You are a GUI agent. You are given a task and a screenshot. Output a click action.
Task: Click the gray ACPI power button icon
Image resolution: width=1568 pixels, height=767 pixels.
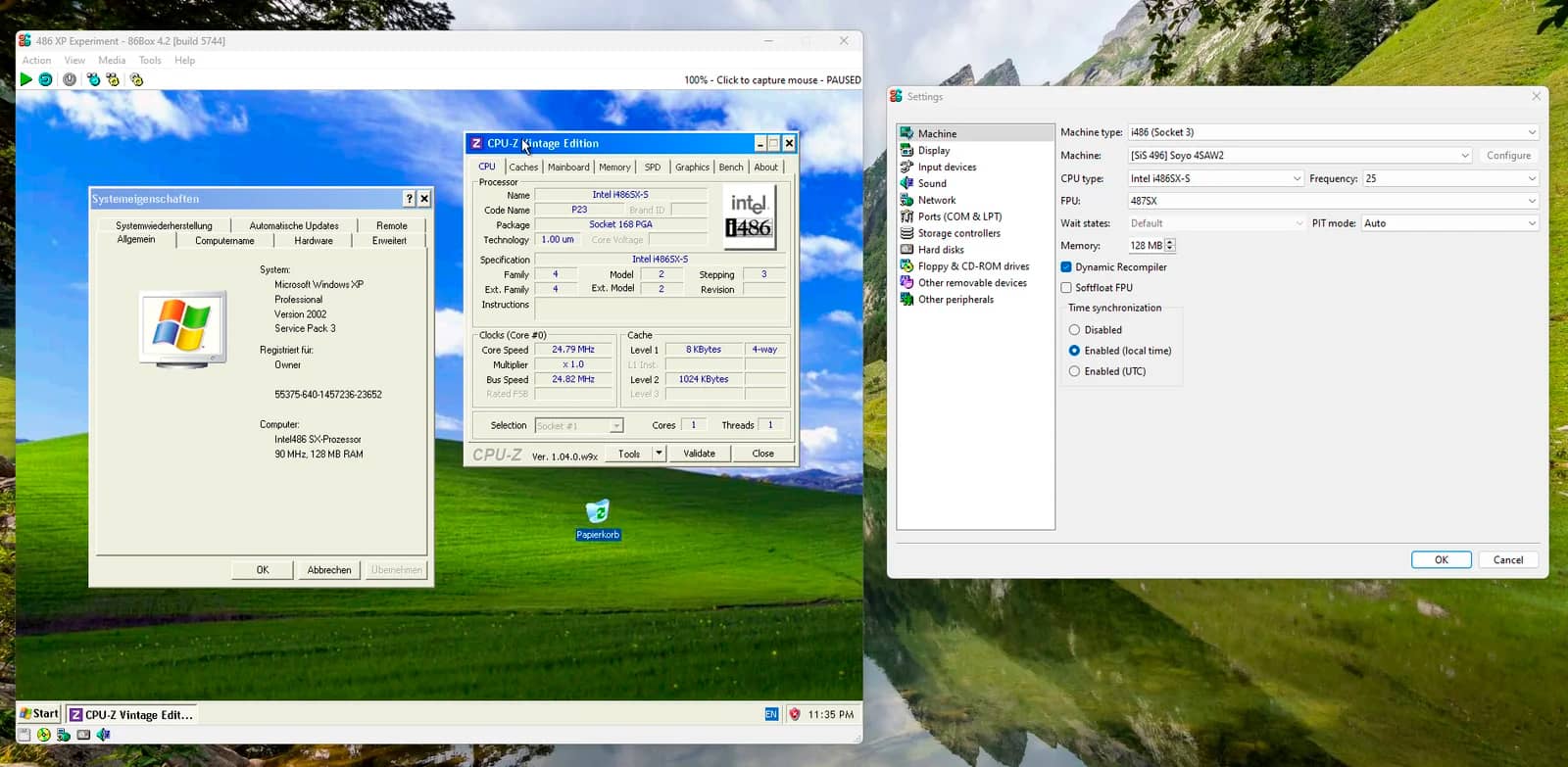(70, 79)
